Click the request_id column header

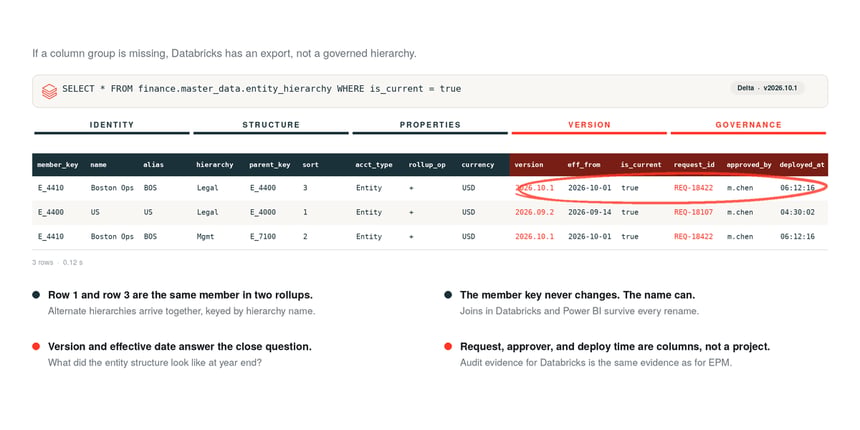(x=694, y=165)
